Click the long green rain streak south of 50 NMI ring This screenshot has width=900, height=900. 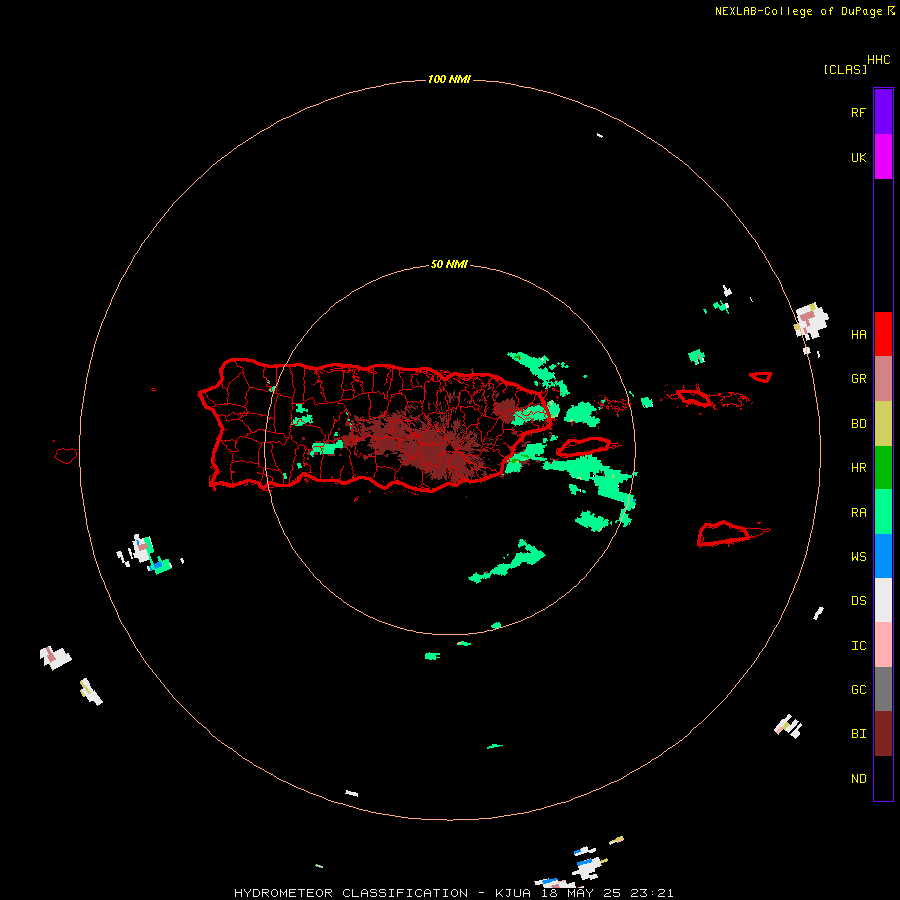(507, 561)
